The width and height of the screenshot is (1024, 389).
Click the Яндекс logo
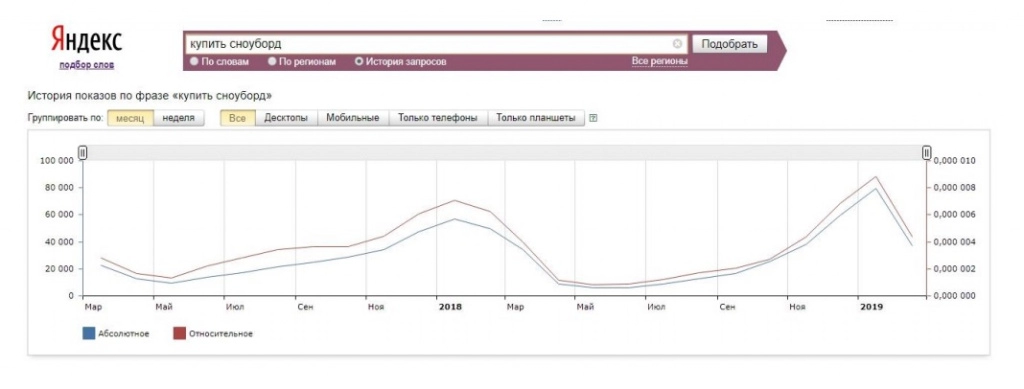click(86, 41)
